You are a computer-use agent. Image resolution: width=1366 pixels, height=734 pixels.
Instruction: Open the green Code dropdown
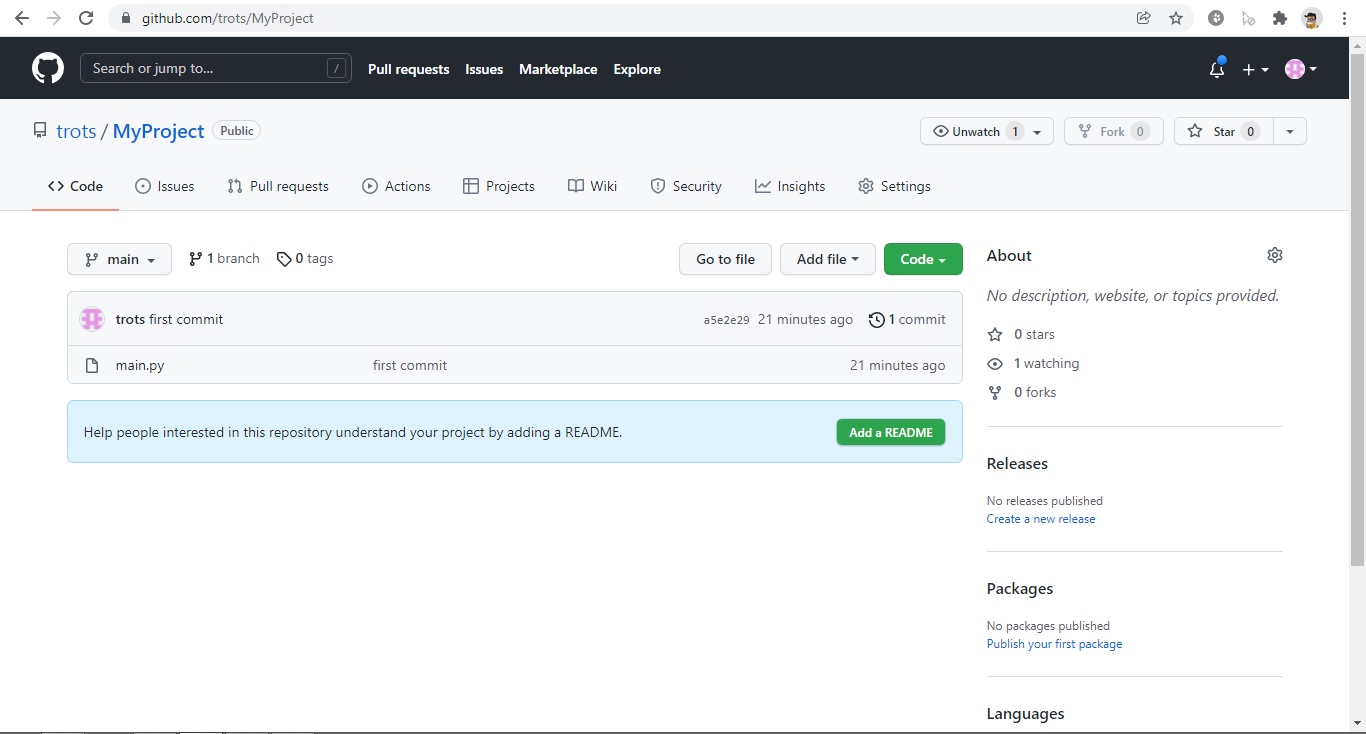pos(923,259)
